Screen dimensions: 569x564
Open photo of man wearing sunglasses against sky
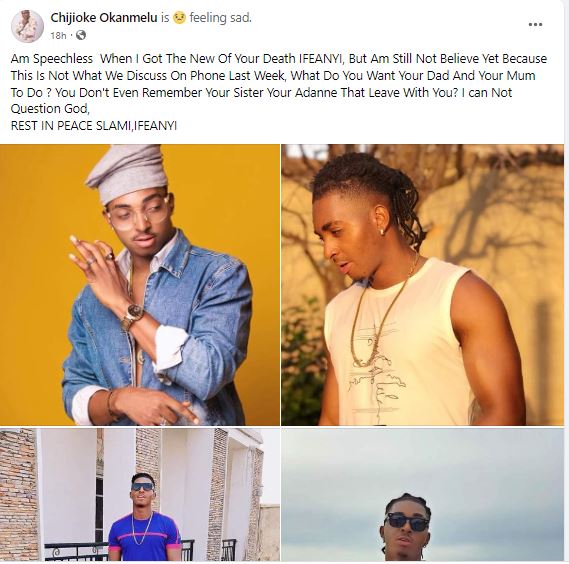pyautogui.click(x=422, y=494)
